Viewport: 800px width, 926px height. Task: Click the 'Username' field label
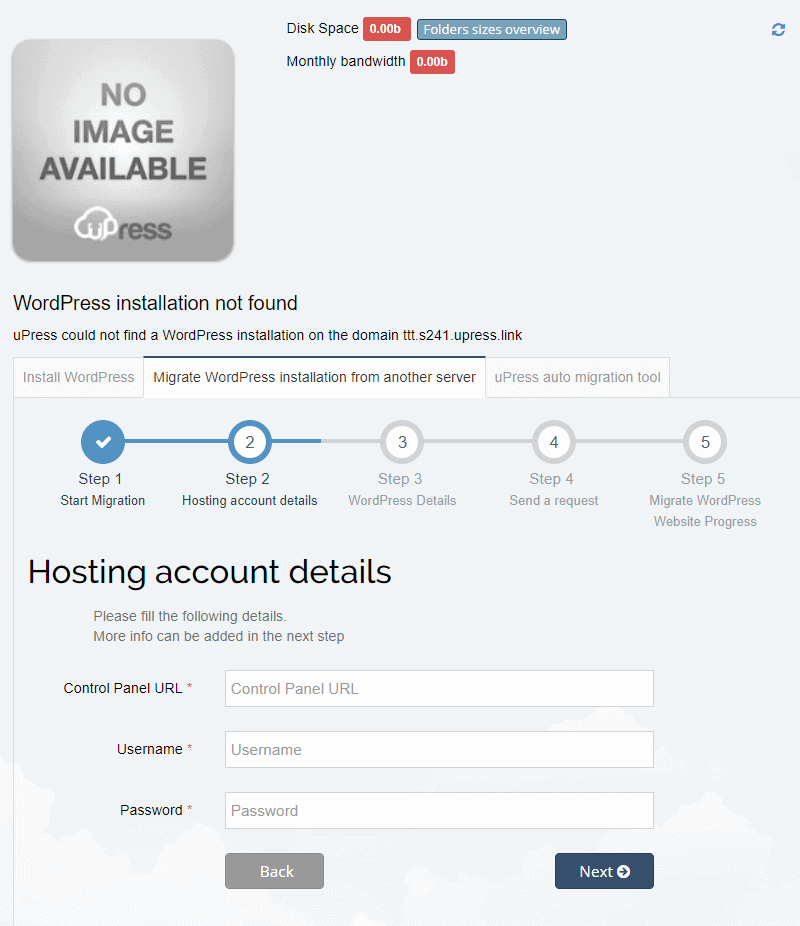tap(149, 749)
